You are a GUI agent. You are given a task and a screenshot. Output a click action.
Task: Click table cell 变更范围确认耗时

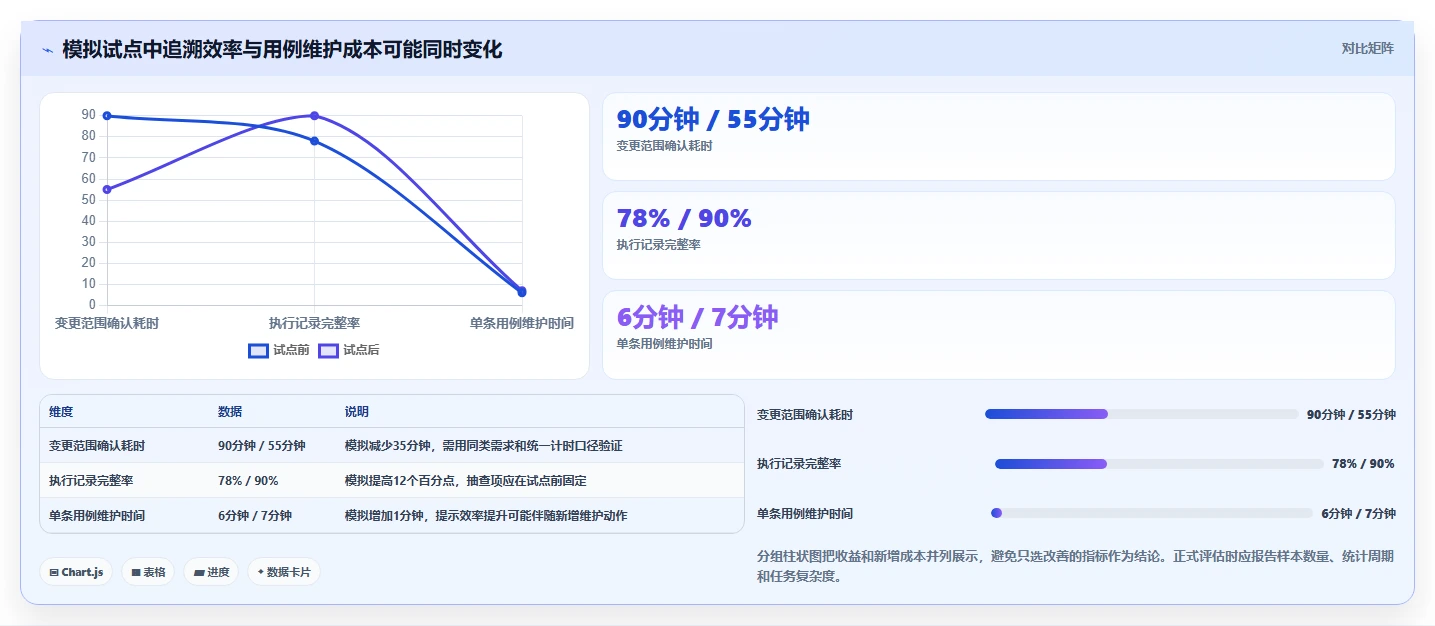pos(97,446)
